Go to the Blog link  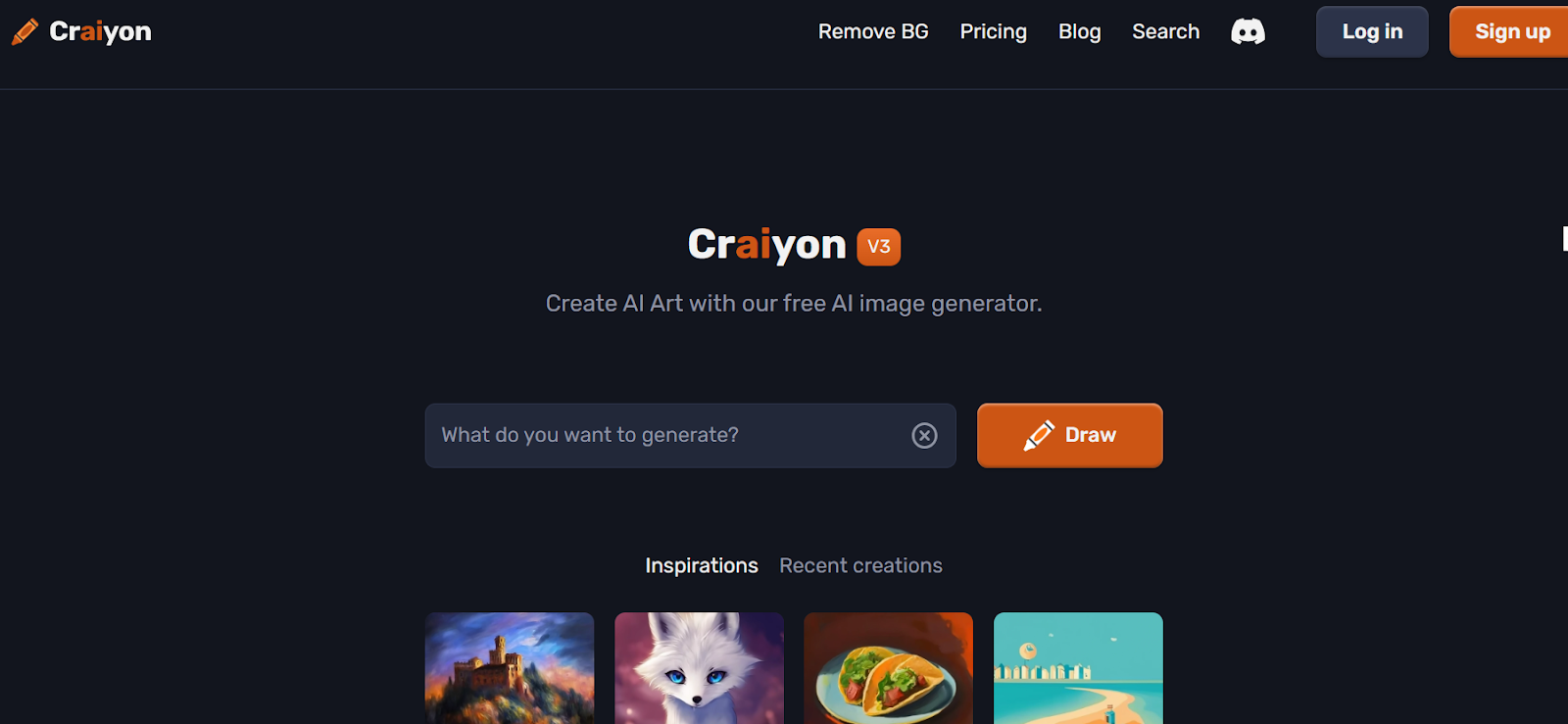tap(1080, 31)
